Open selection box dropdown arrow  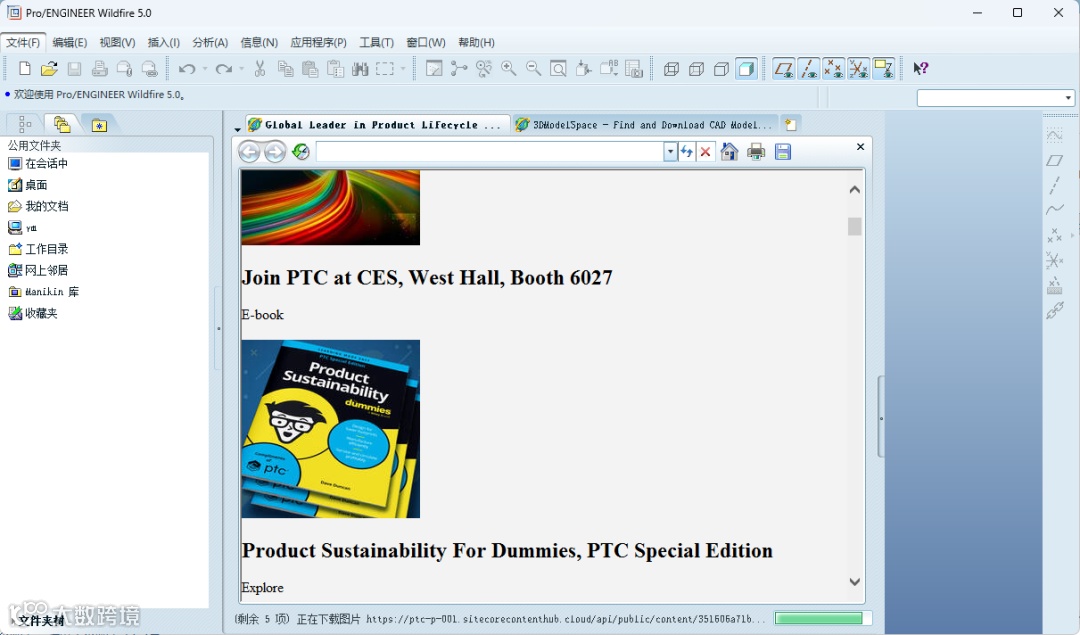tap(403, 68)
